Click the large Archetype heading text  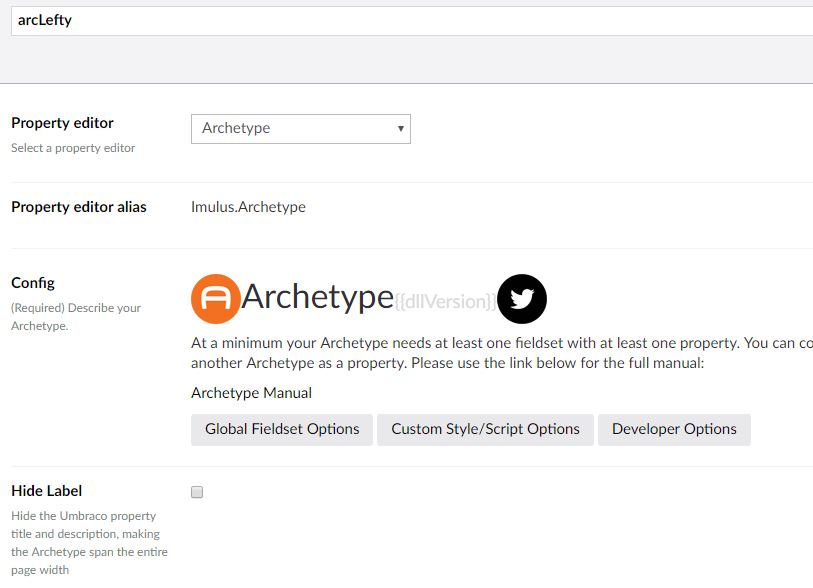click(x=317, y=297)
